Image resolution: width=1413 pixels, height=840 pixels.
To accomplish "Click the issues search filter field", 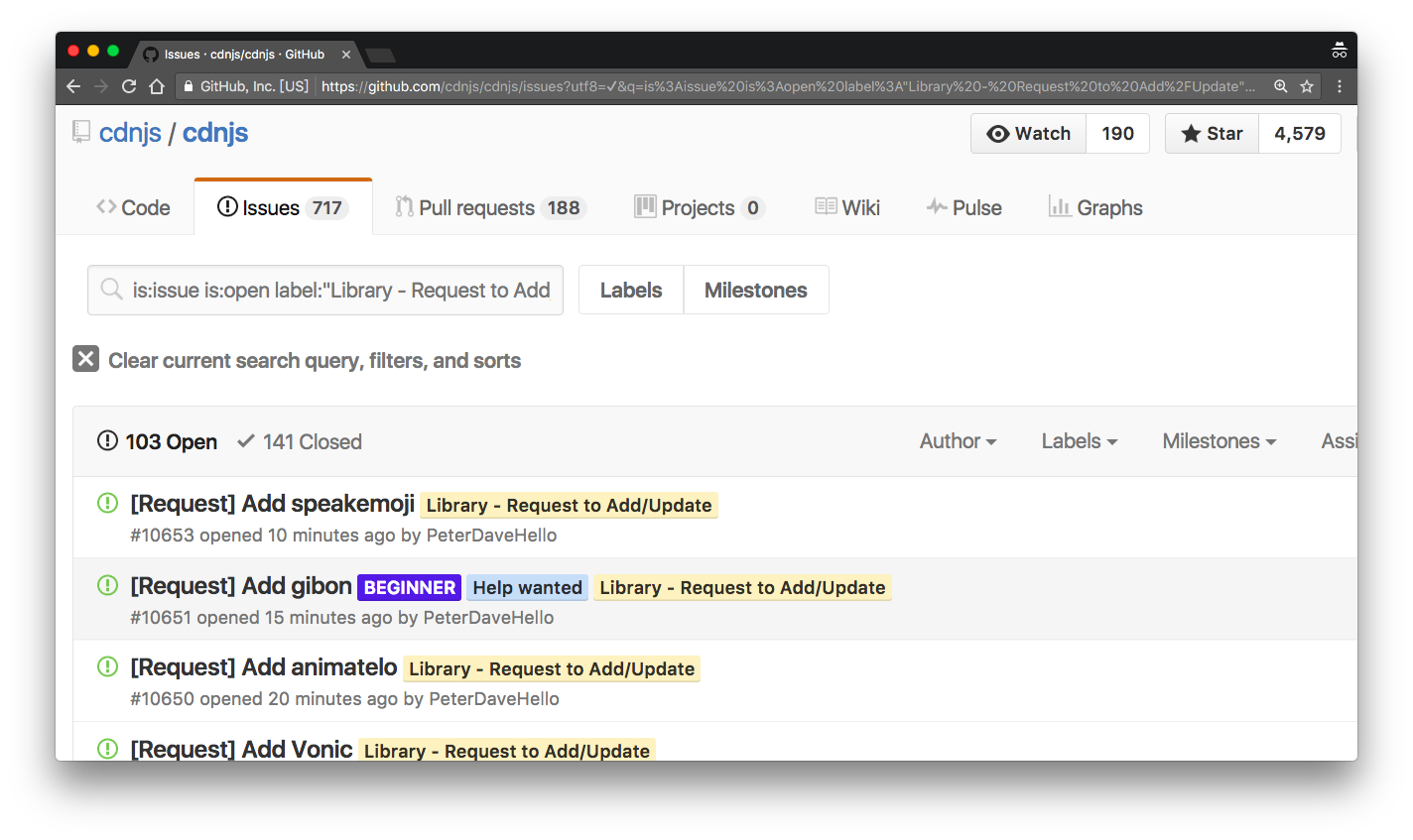I will click(x=325, y=290).
